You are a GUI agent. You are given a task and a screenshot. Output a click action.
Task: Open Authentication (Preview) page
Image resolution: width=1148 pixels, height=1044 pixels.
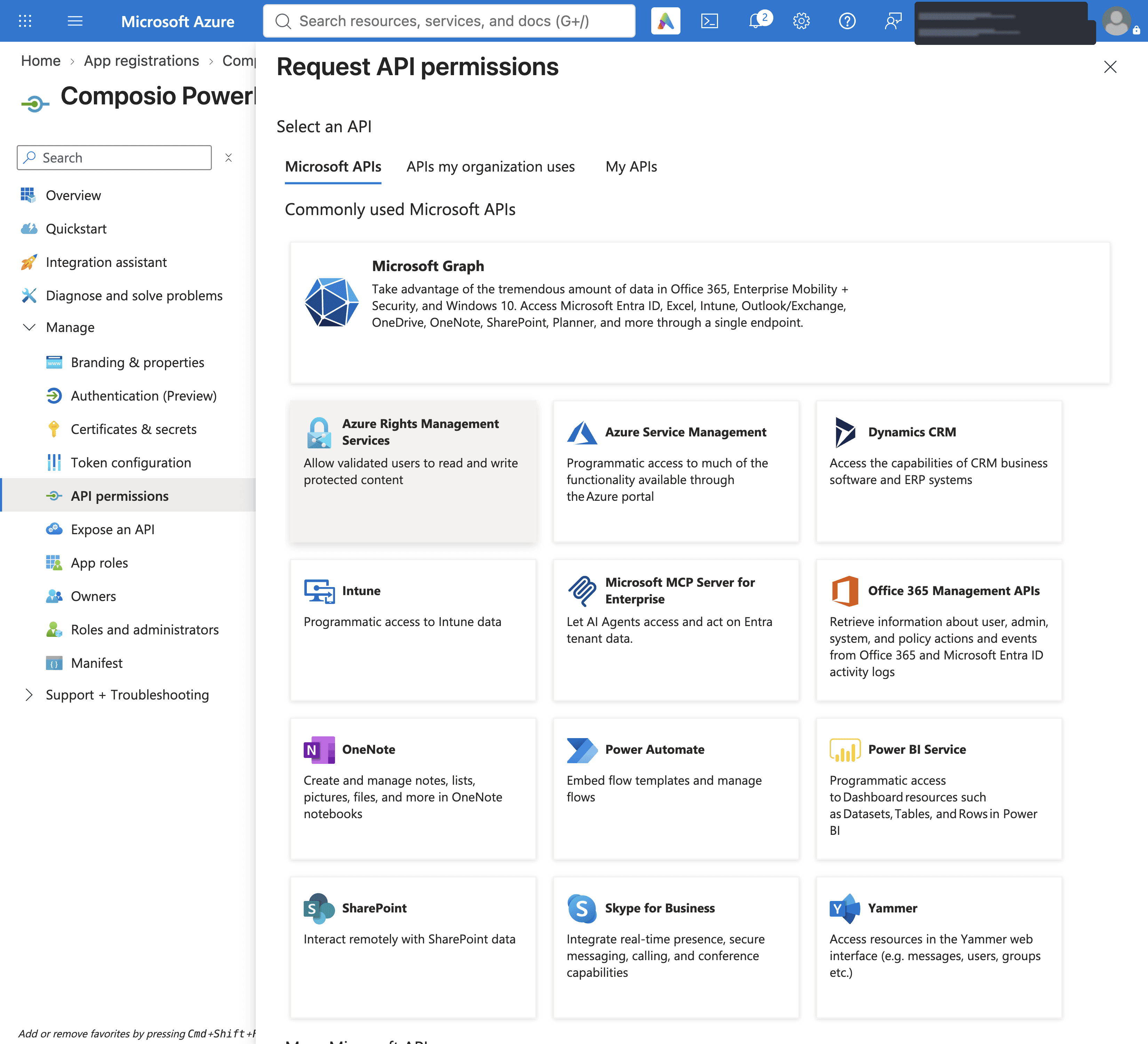[143, 396]
